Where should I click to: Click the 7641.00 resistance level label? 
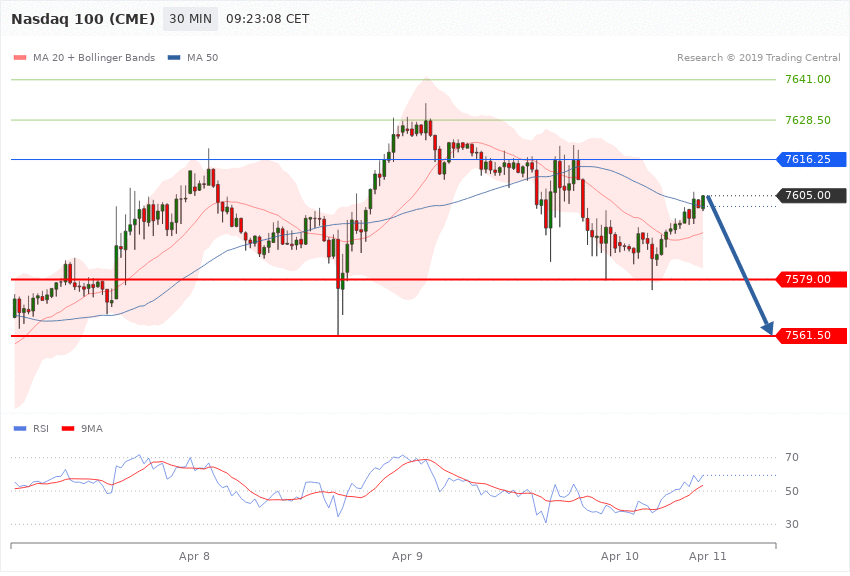click(808, 79)
